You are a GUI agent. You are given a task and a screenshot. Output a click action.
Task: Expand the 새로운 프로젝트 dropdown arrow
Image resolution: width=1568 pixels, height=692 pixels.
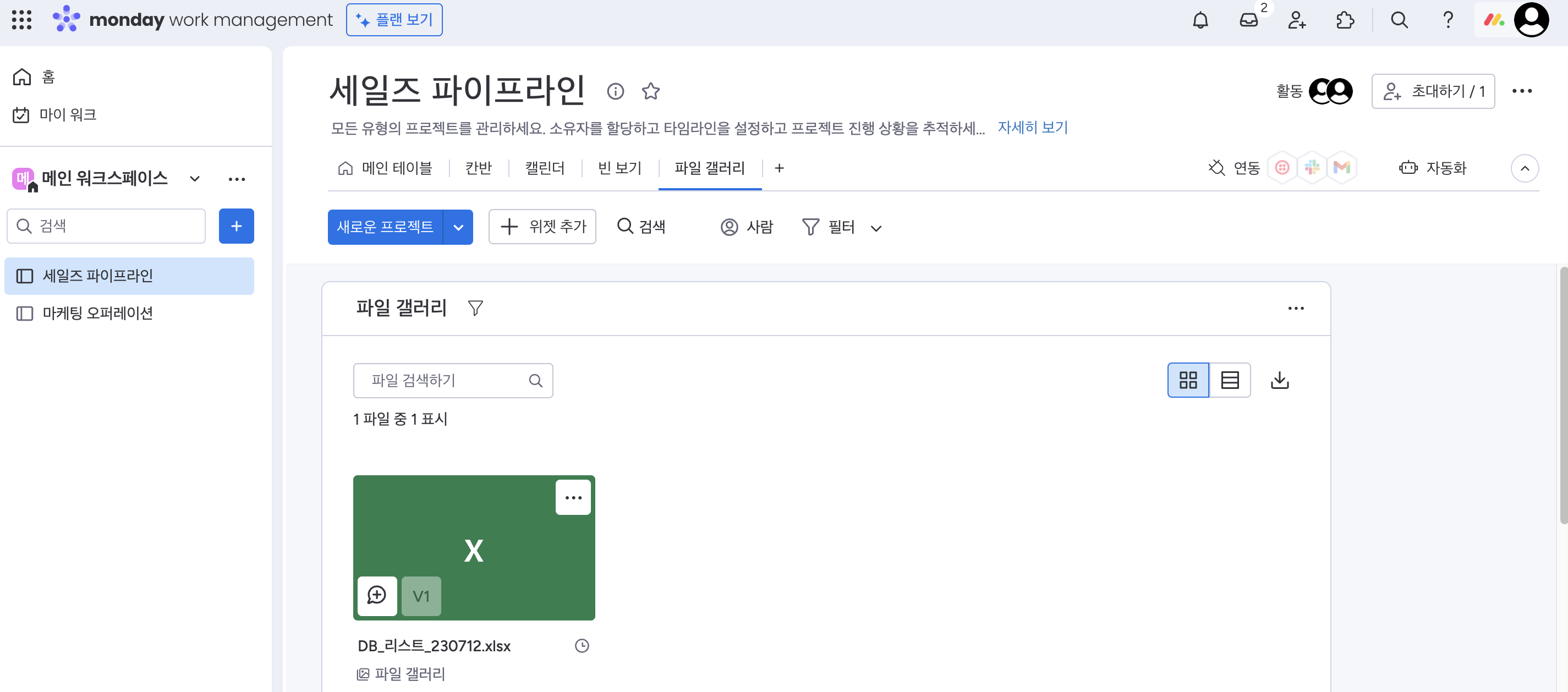[458, 227]
